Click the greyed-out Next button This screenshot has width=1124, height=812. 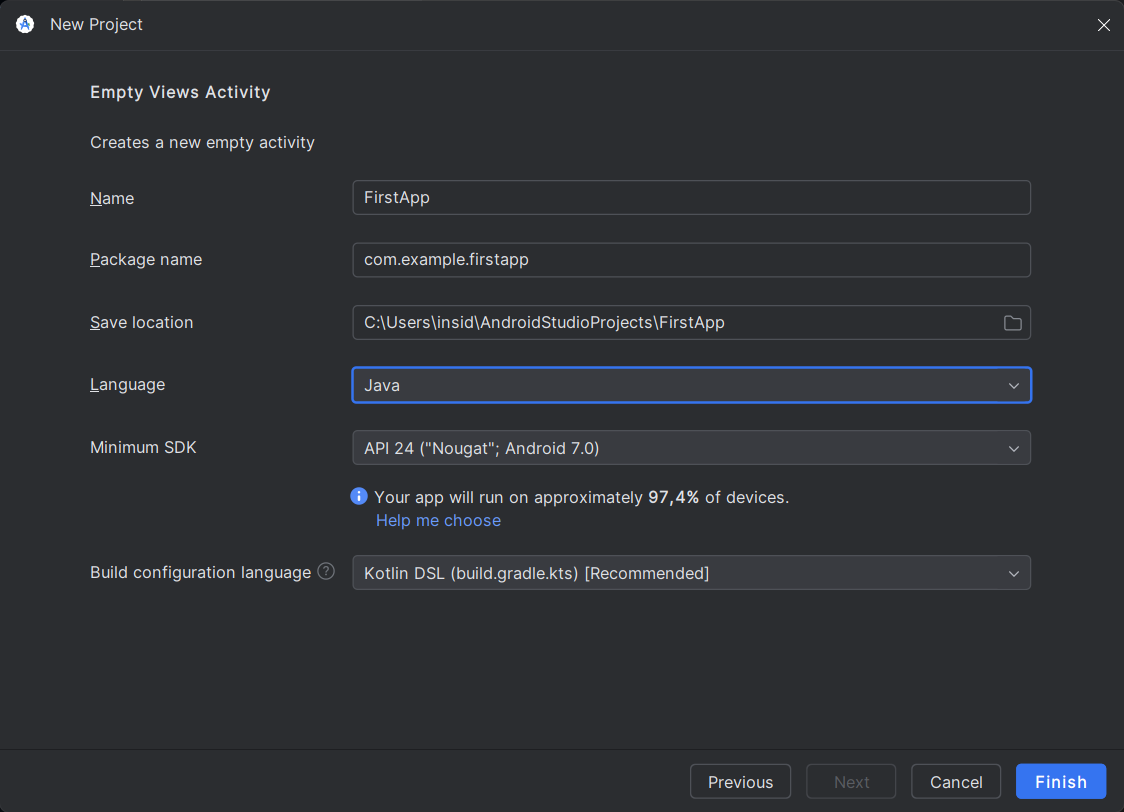point(851,782)
